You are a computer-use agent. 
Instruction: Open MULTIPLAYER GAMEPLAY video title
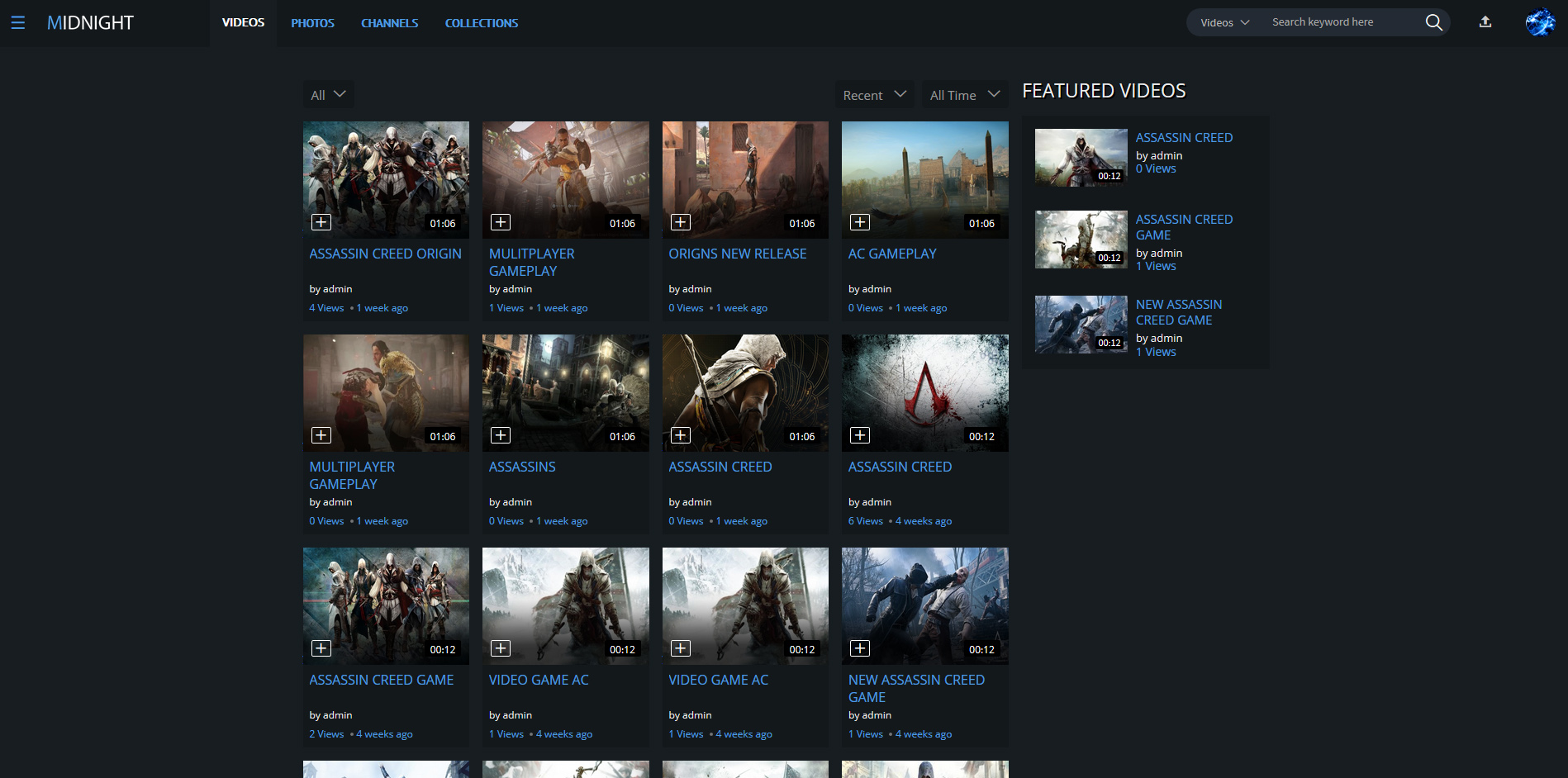pos(352,475)
